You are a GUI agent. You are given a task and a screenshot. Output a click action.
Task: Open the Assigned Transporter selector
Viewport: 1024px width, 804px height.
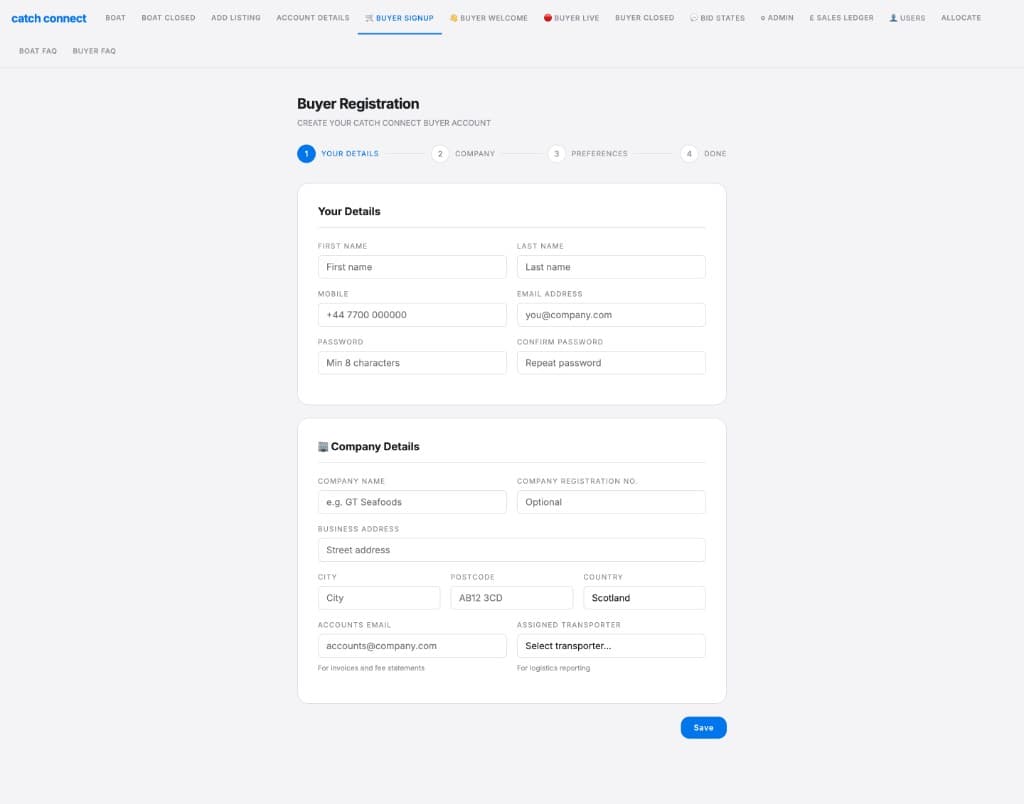[x=611, y=645]
